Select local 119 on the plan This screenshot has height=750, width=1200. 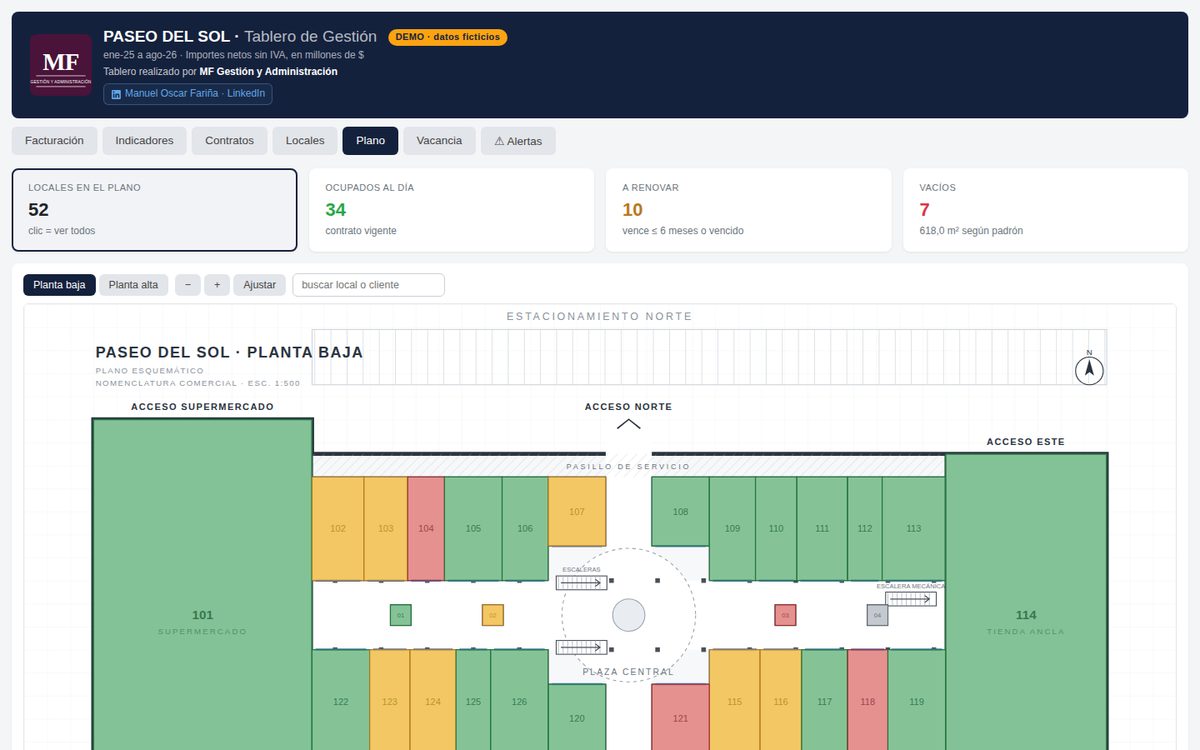tap(916, 700)
